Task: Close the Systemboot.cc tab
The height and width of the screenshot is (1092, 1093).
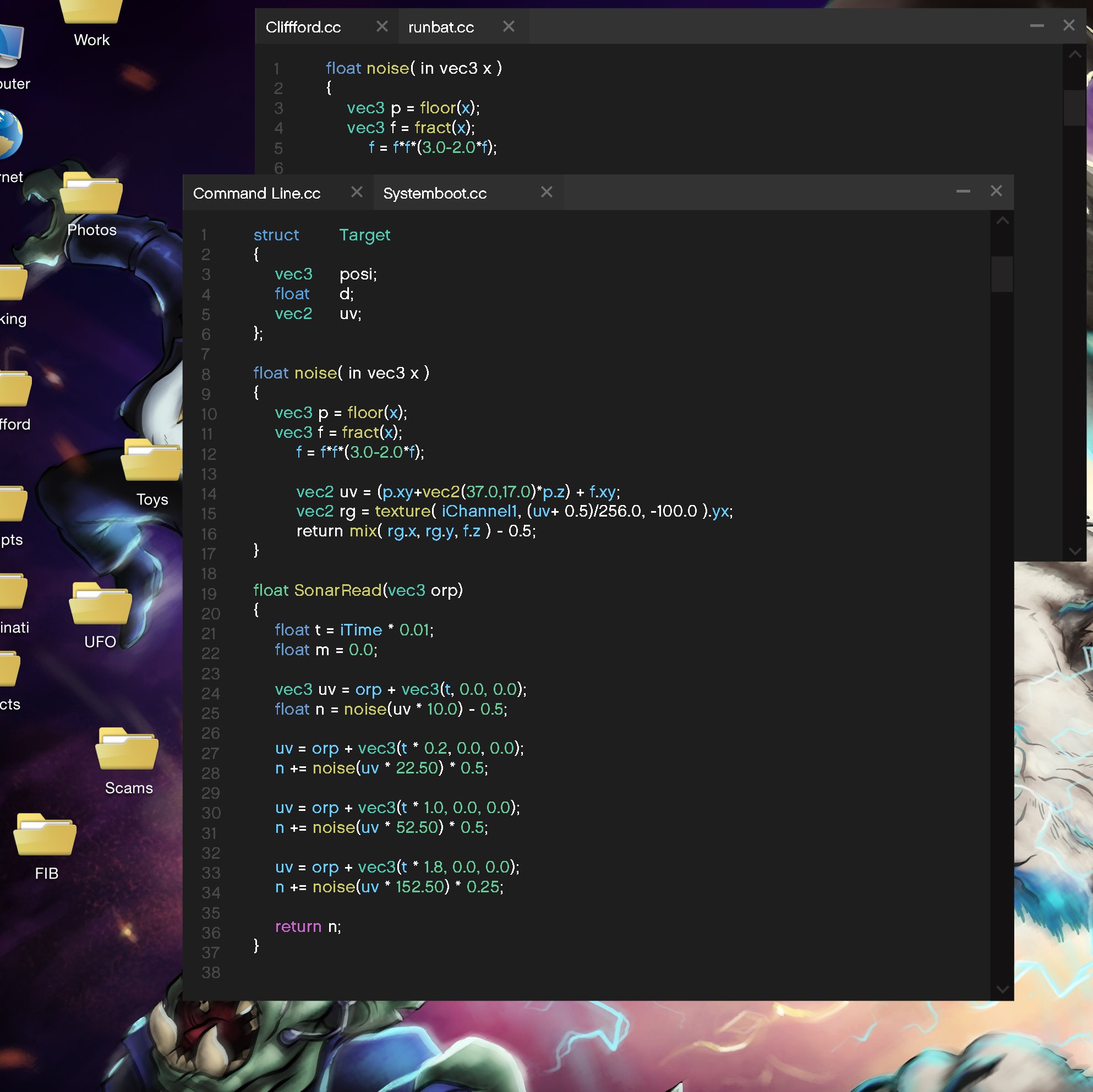Action: 546,193
